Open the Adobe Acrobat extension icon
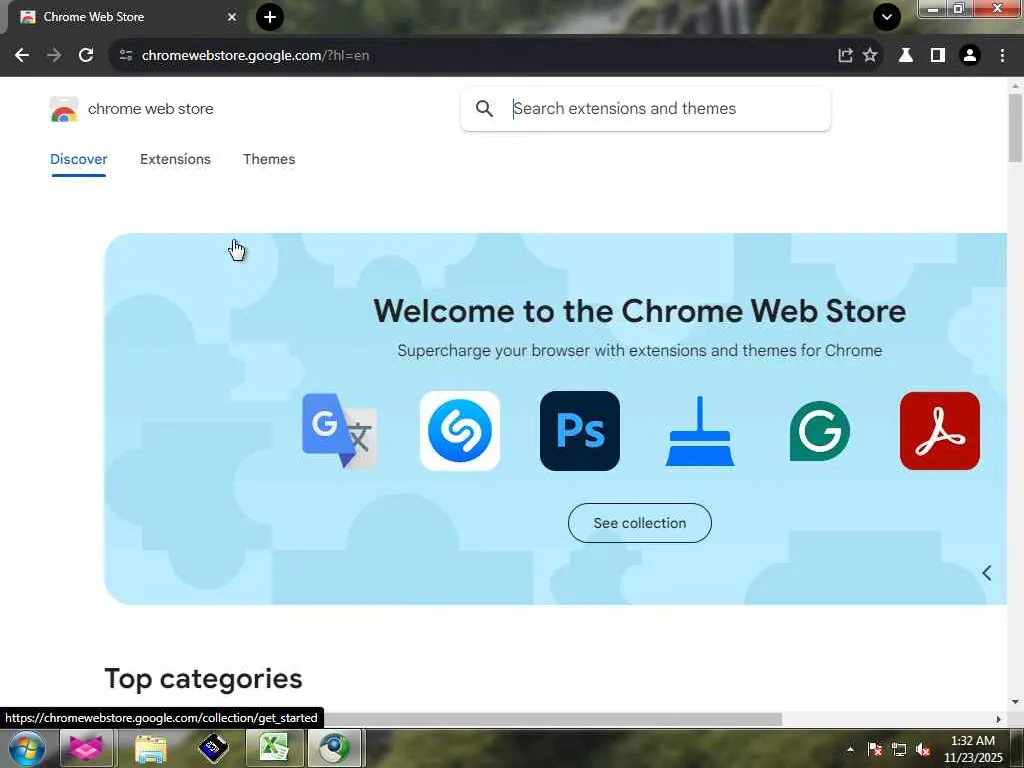1024x768 pixels. [x=940, y=431]
